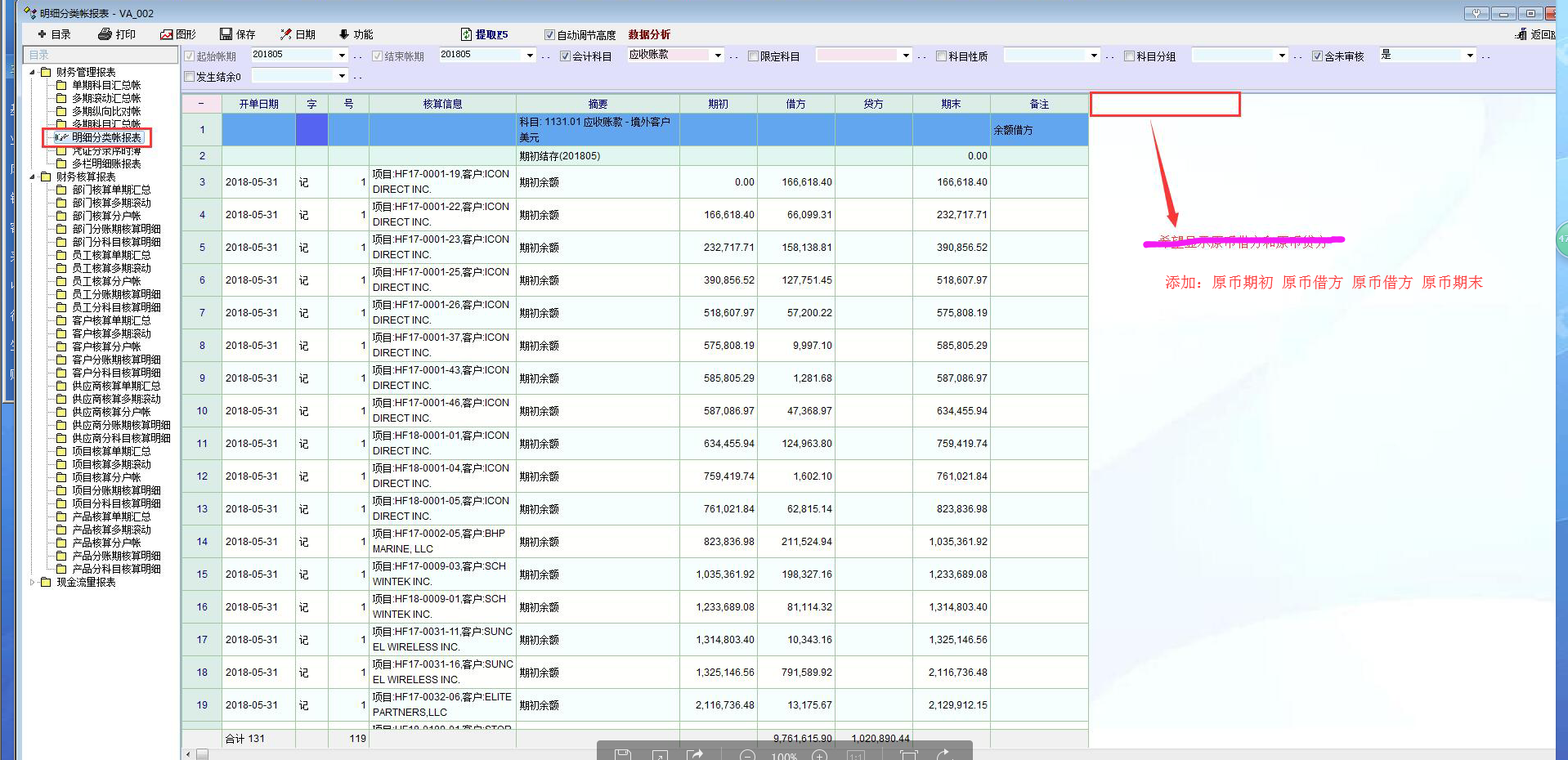Click the 日期 date icon
This screenshot has height=760, width=1568.
pyautogui.click(x=286, y=34)
